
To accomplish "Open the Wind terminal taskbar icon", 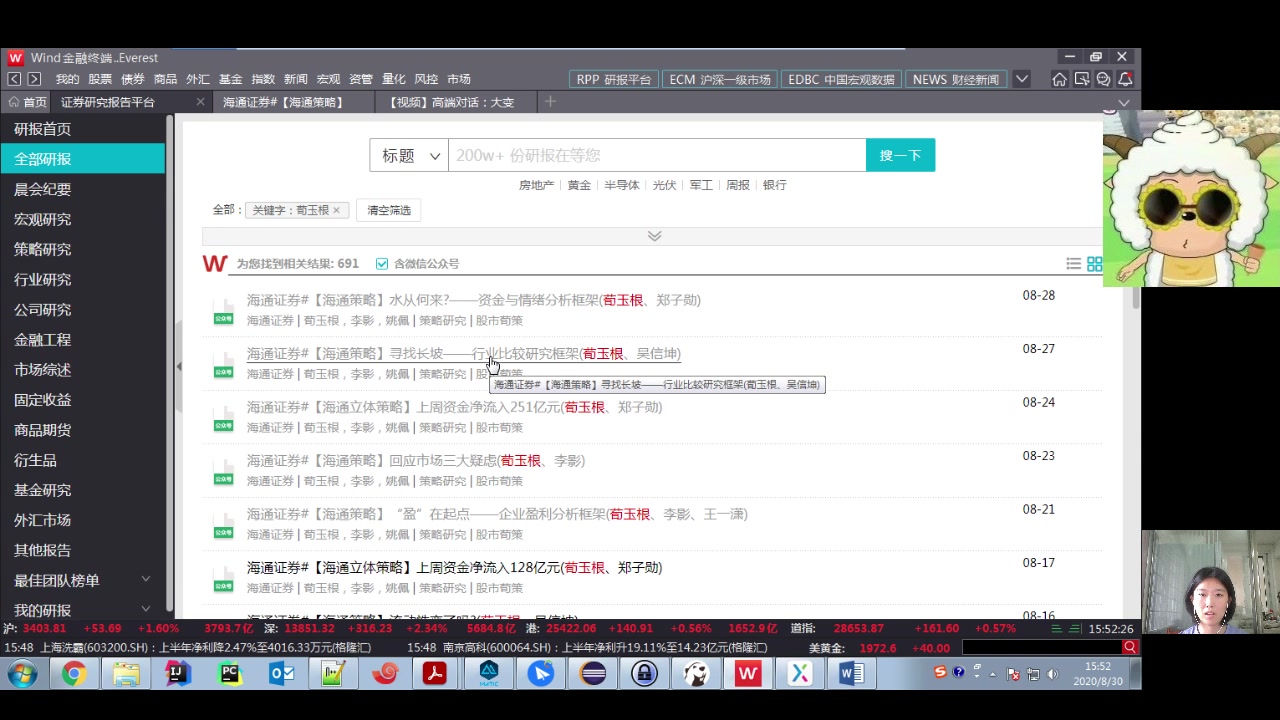I will pos(747,674).
